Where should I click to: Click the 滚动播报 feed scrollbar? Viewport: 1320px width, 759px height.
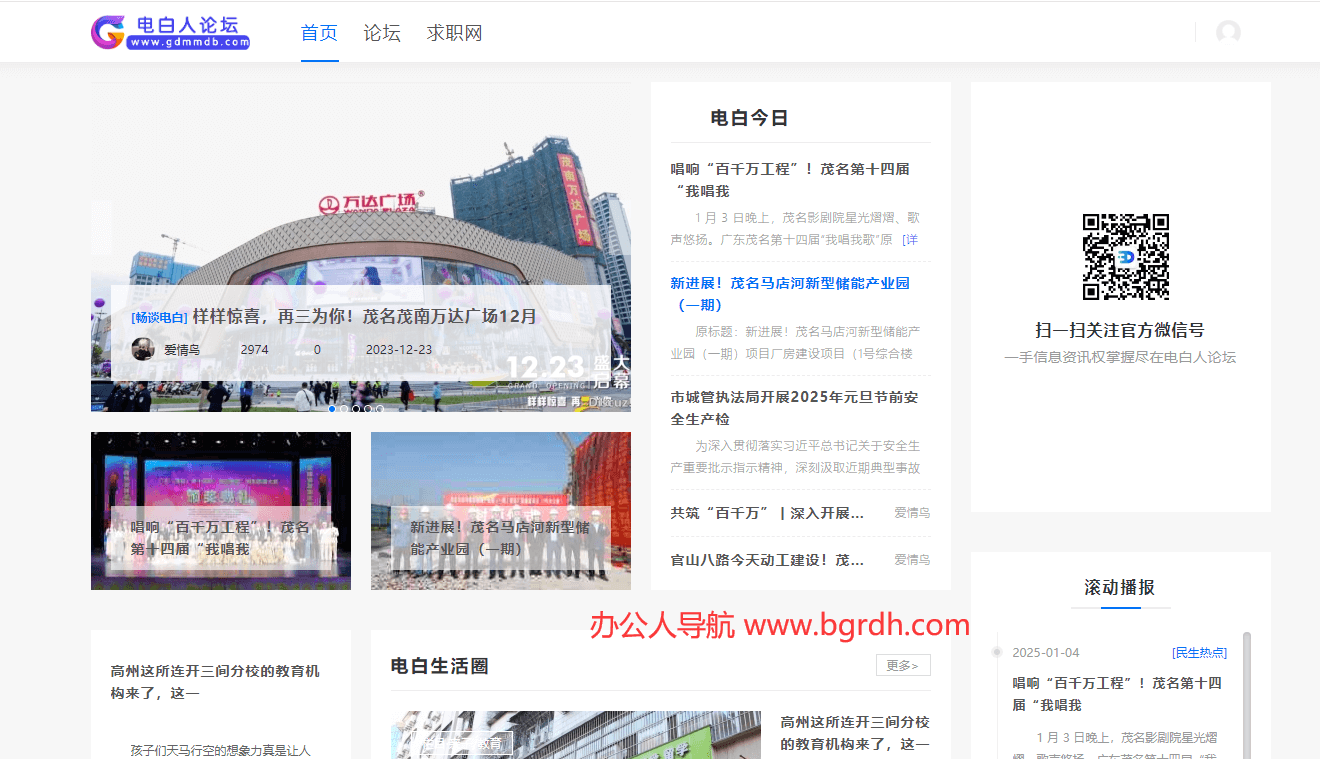pos(1246,695)
